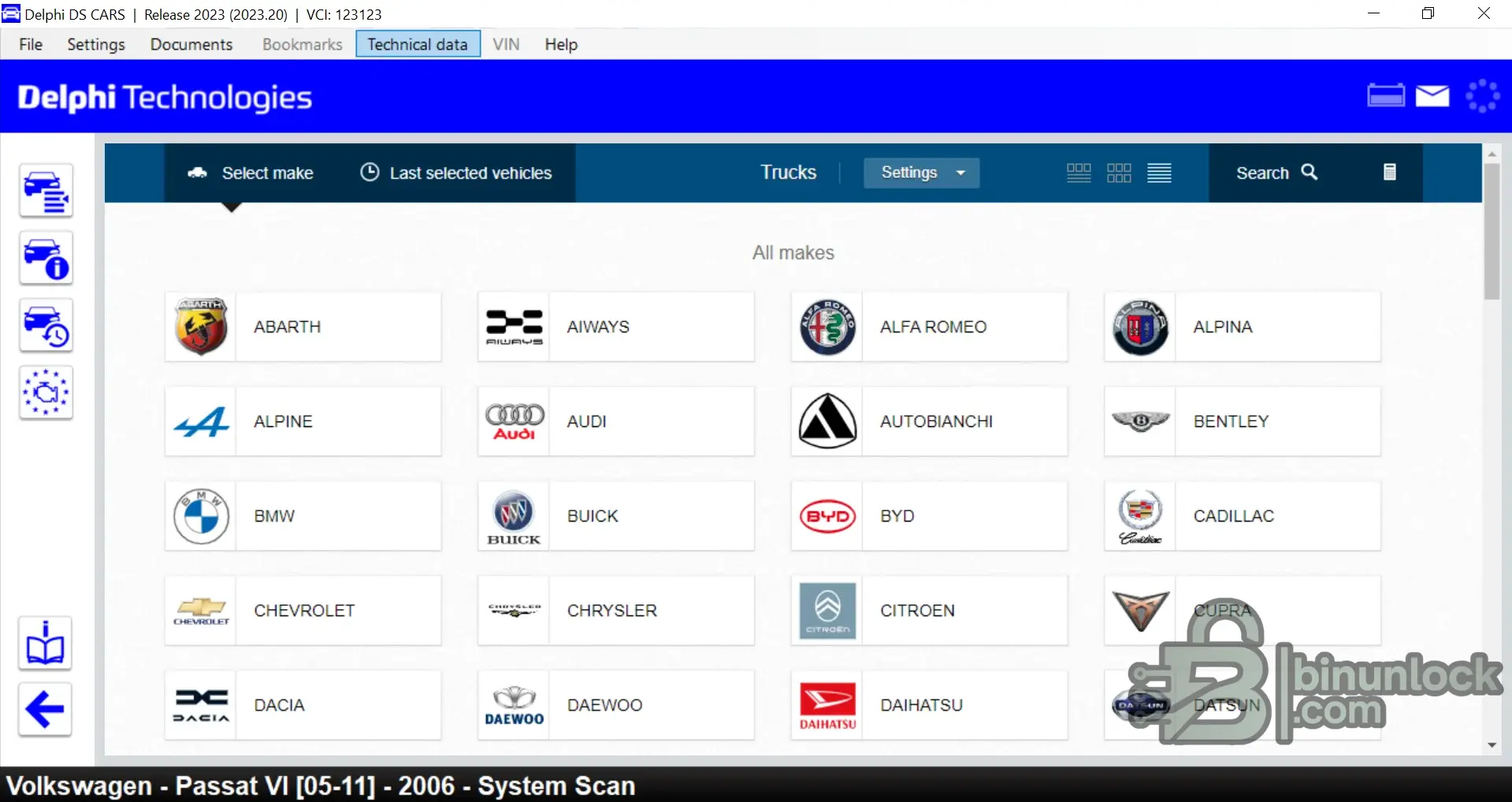Open the calculator icon beside Search
The image size is (1512, 802).
1390,173
